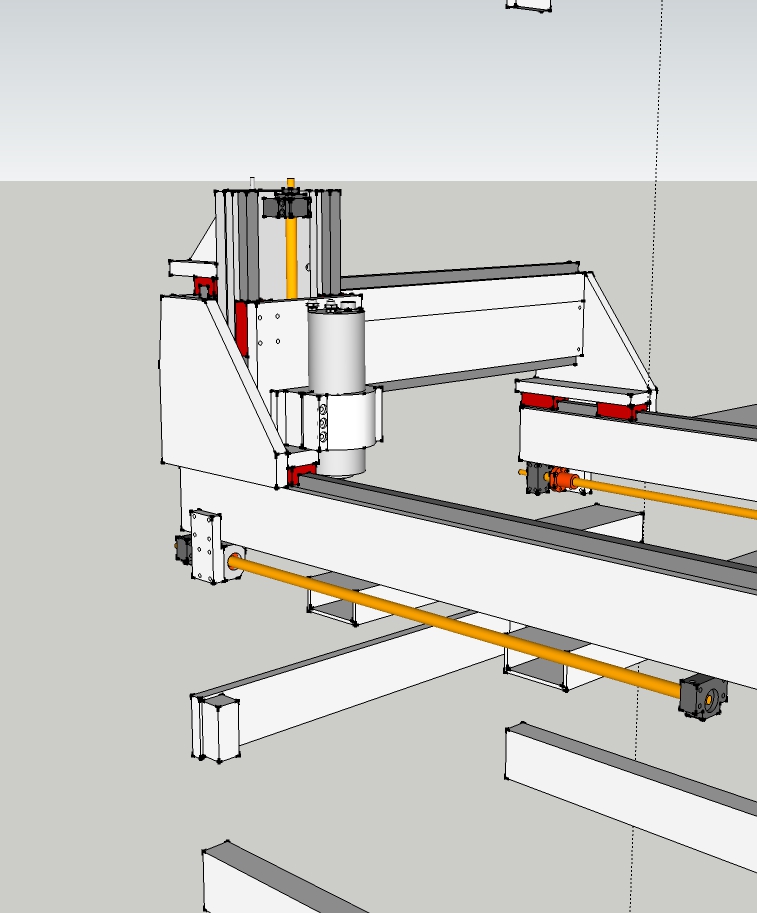Screen dimensions: 757x913
Task: Click the red bearing block beneath the spindle
Action: [x=300, y=473]
